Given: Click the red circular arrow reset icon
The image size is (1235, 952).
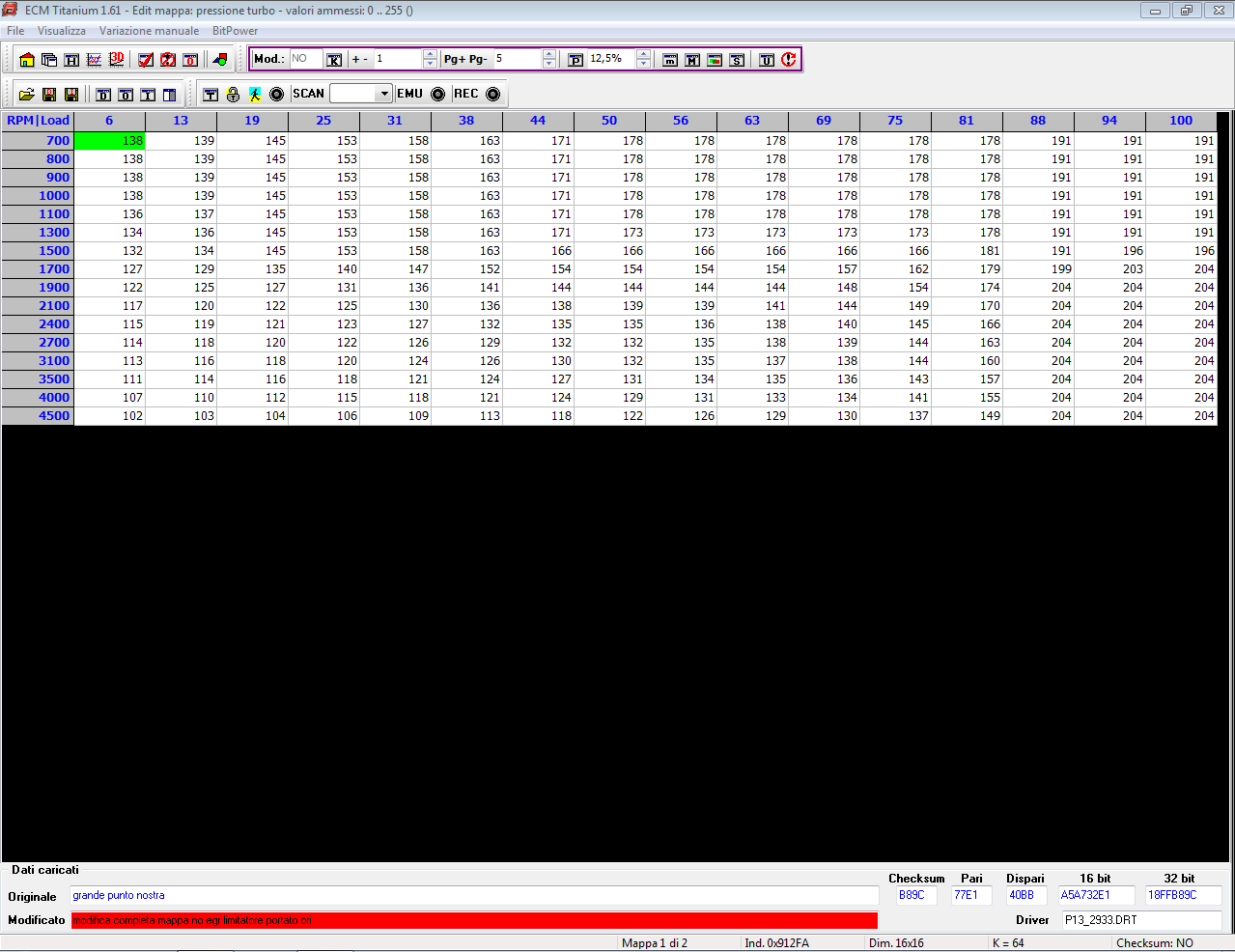Looking at the screenshot, I should [x=789, y=60].
